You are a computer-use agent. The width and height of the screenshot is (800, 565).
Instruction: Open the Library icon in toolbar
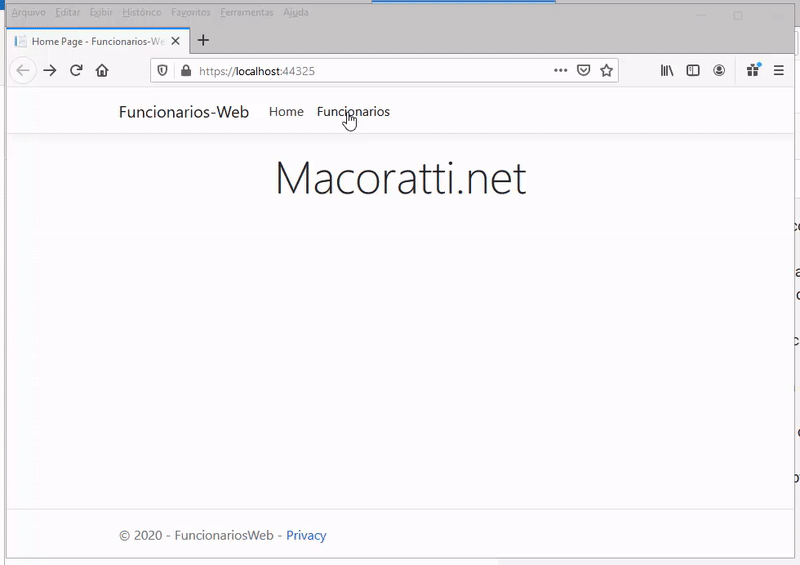point(667,70)
